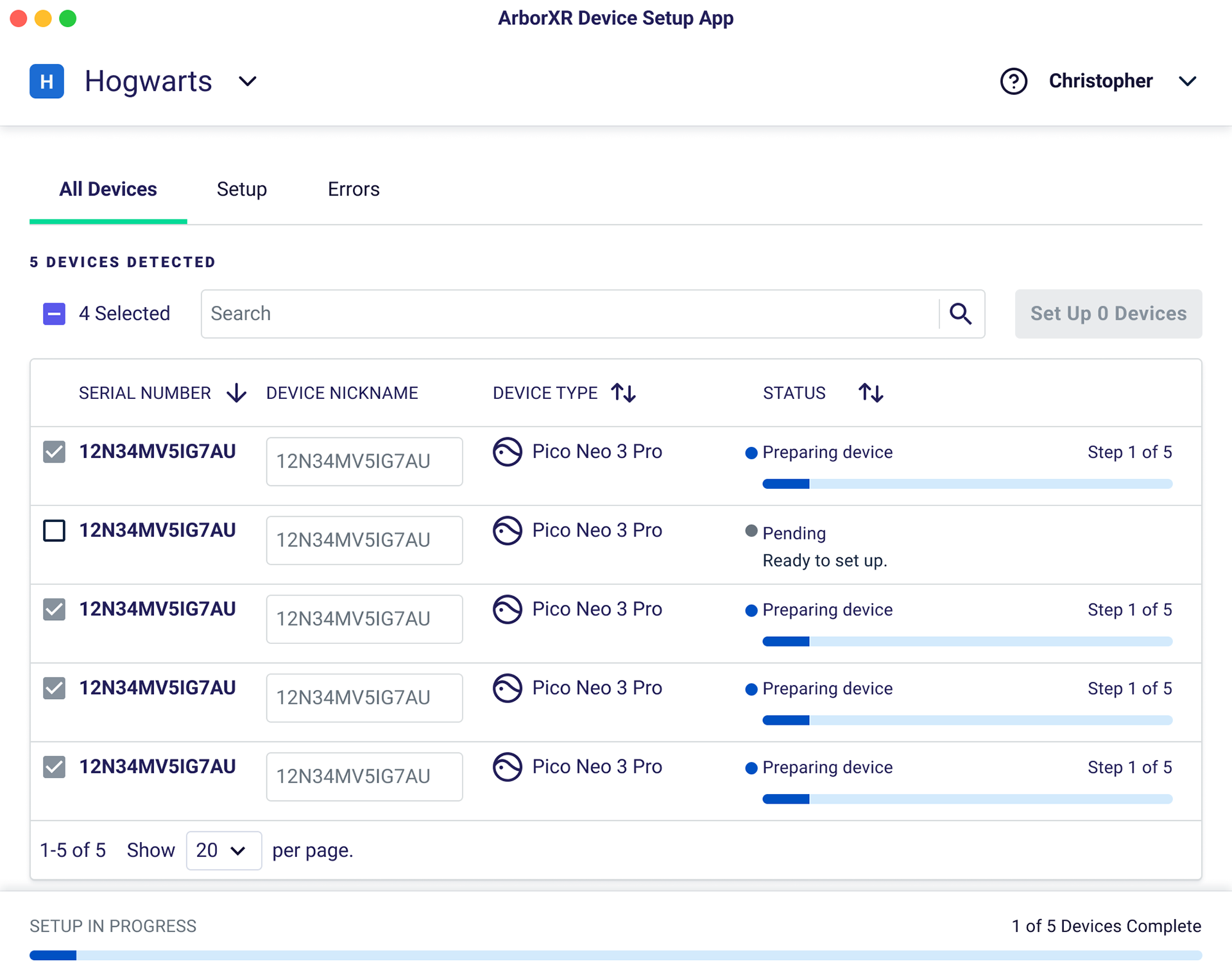Sort using the Device Type arrows icon
Image resolution: width=1232 pixels, height=980 pixels.
[x=623, y=393]
